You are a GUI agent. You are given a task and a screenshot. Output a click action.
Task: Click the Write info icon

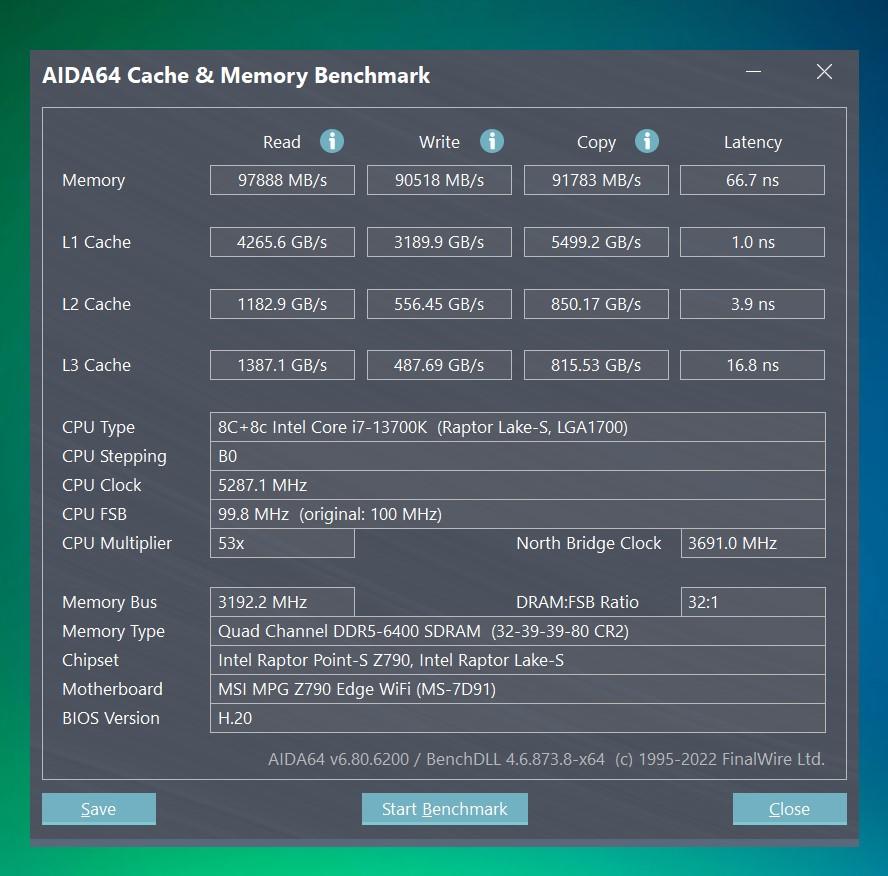pos(492,141)
